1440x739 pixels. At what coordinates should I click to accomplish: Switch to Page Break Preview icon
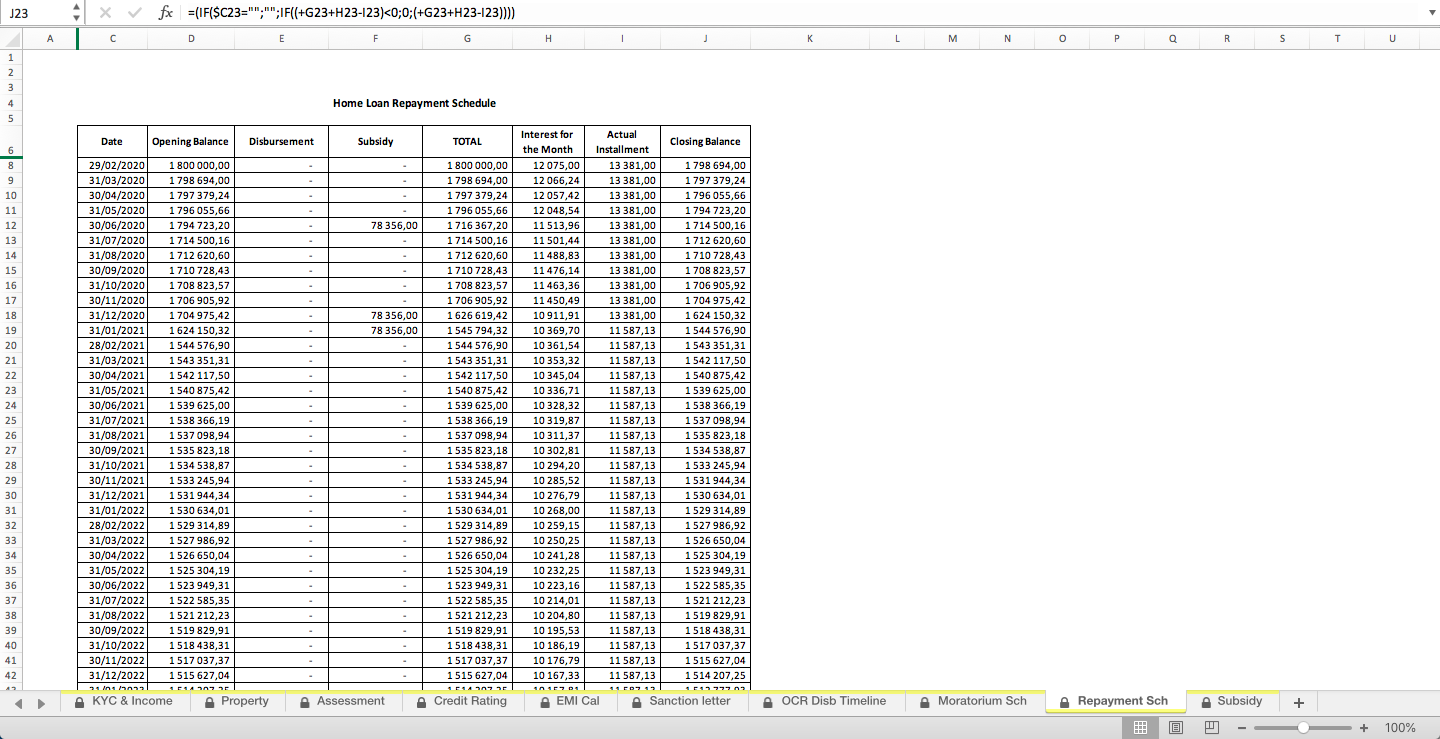click(1212, 728)
